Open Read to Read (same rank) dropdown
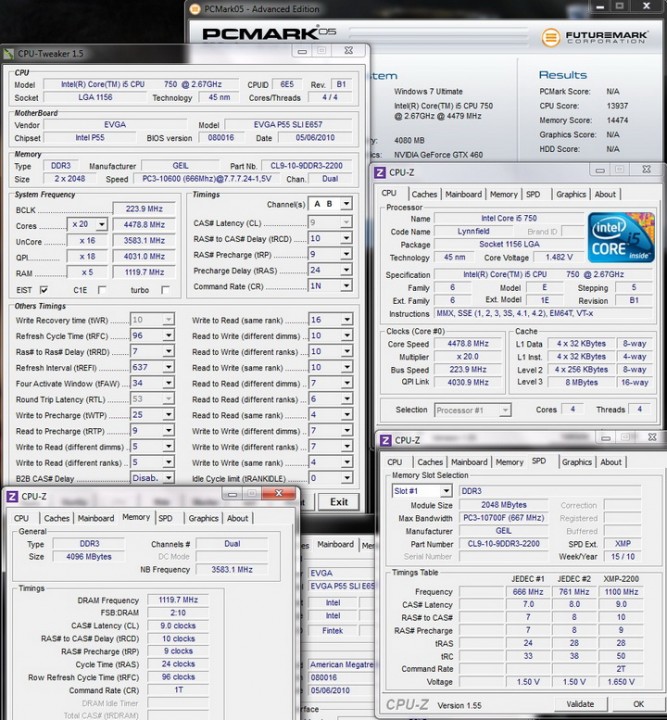667x720 pixels. point(347,415)
